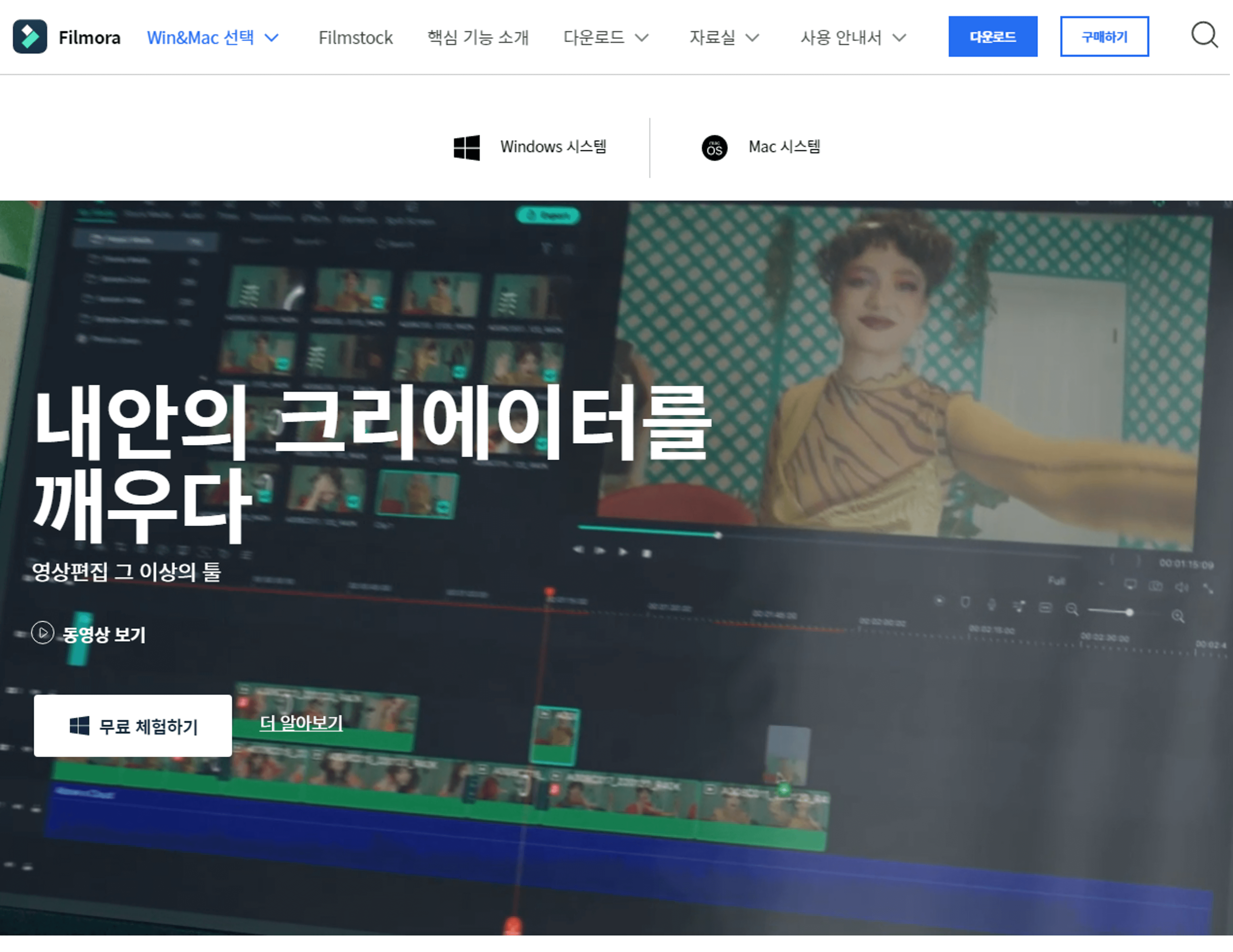Click the 동영상 보기 link text

pos(104,635)
